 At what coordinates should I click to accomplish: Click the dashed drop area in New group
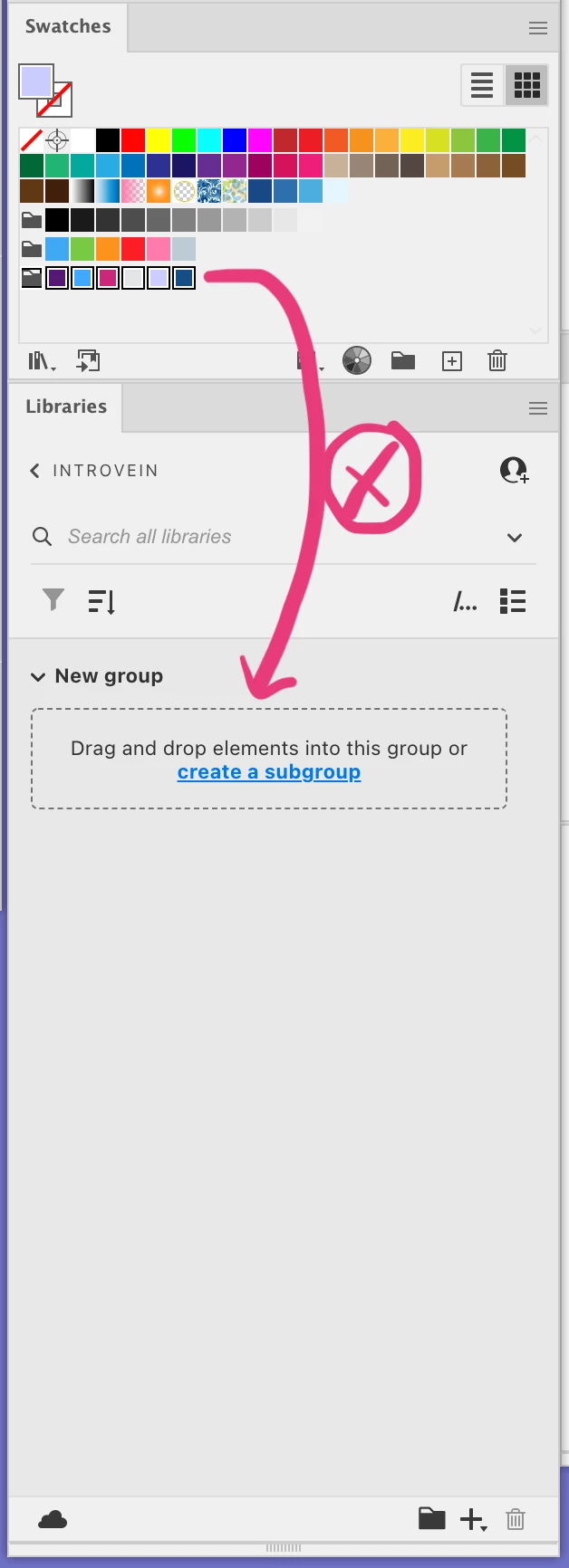tap(269, 759)
